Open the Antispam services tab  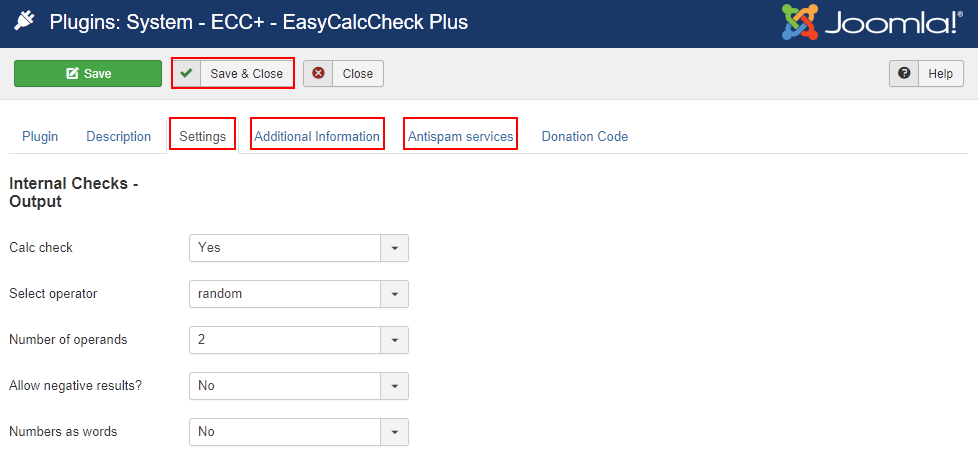460,137
